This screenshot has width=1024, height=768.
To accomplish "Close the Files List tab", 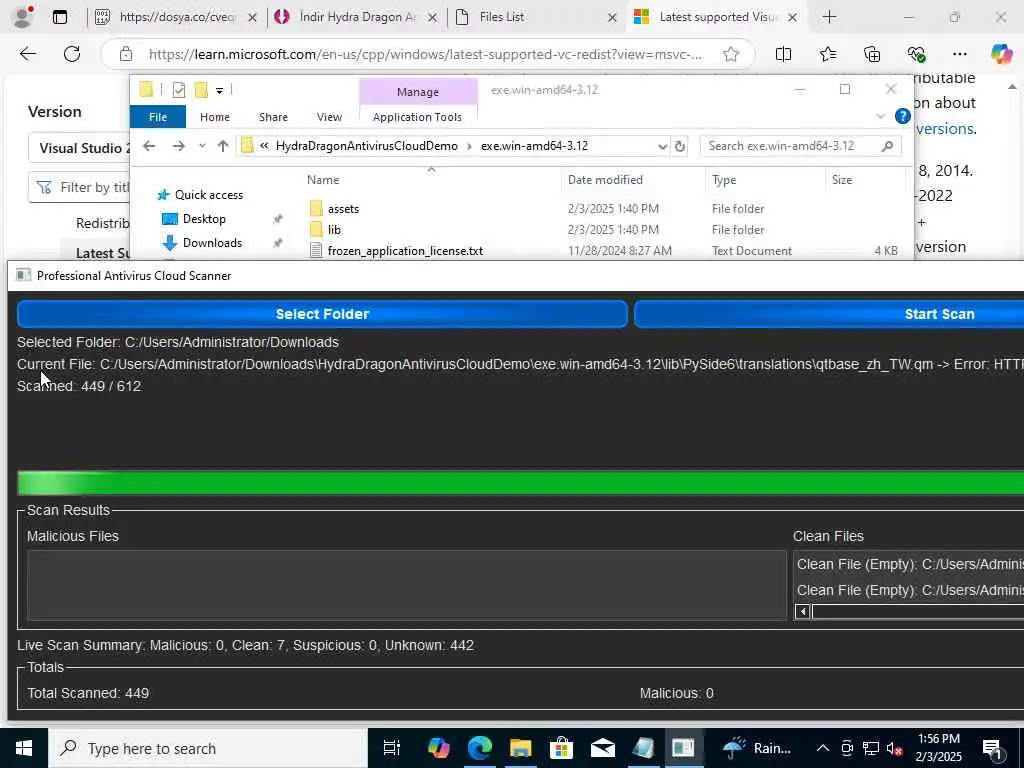I will pos(612,18).
